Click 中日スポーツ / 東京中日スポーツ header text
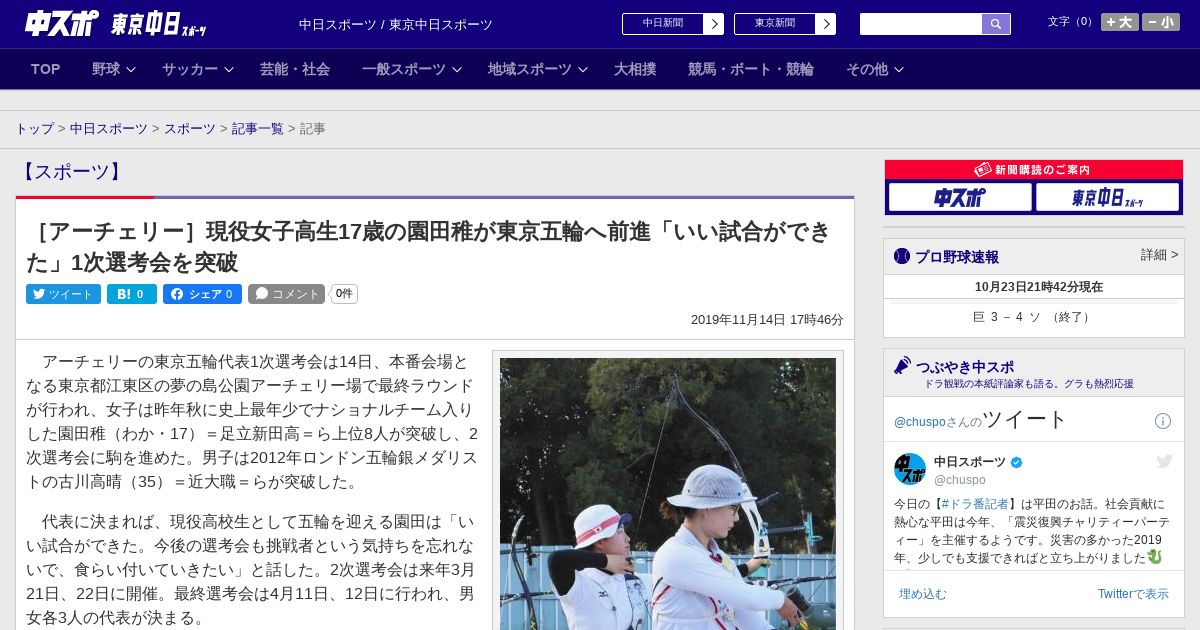1200x630 pixels. 396,24
